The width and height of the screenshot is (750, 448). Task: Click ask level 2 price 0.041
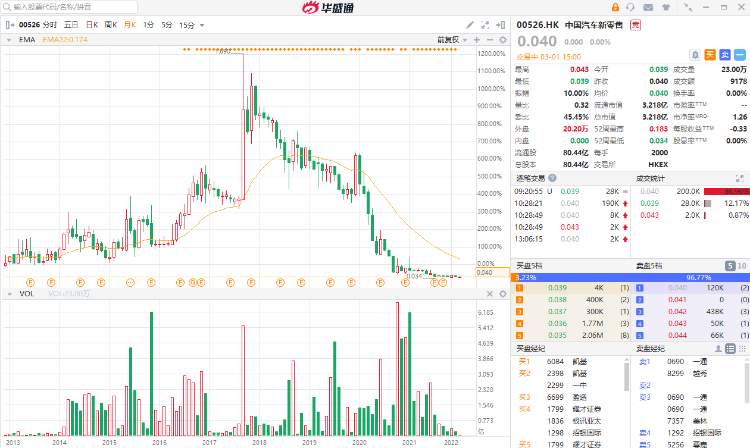[x=677, y=300]
